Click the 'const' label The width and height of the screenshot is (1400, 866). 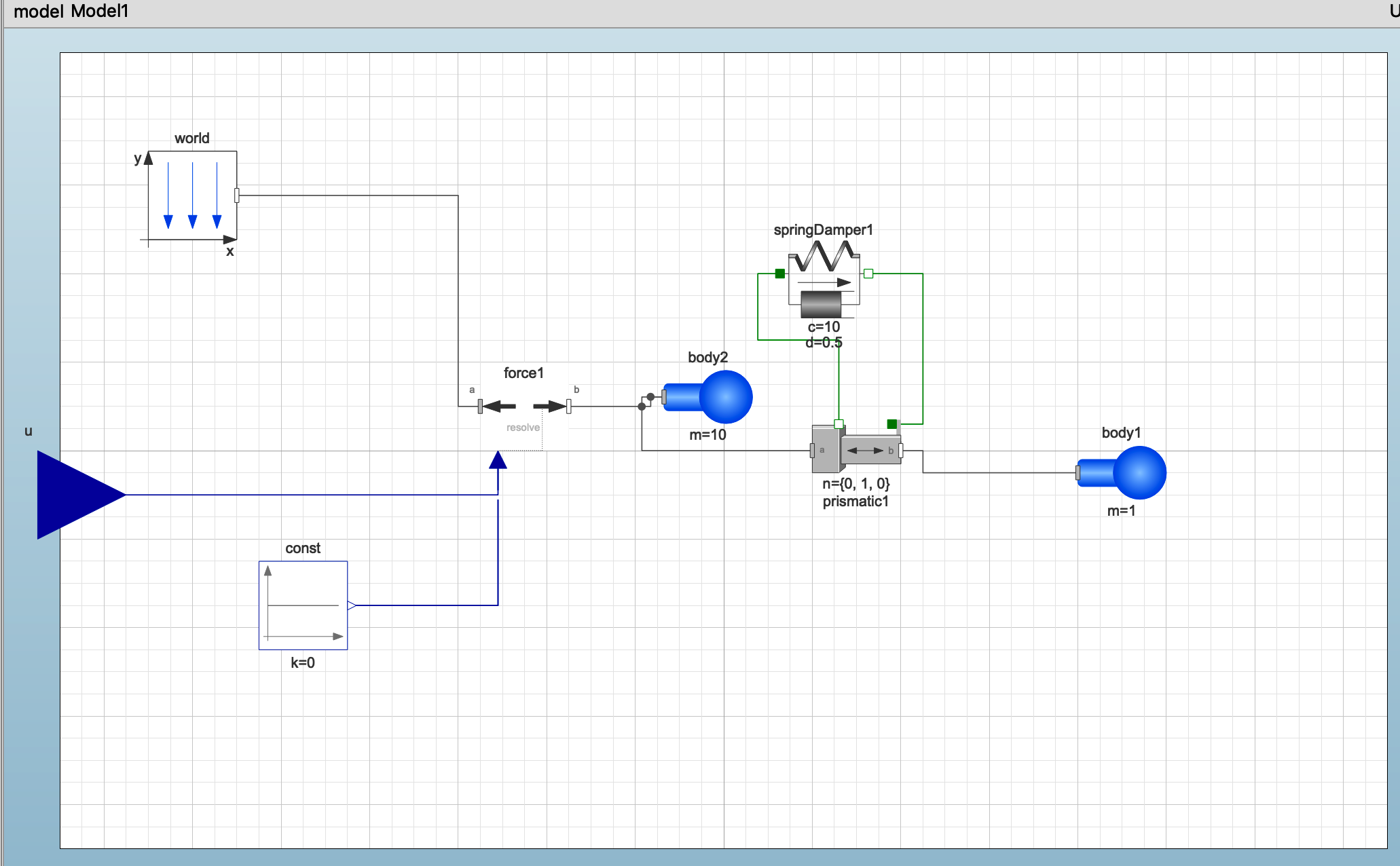(x=303, y=548)
